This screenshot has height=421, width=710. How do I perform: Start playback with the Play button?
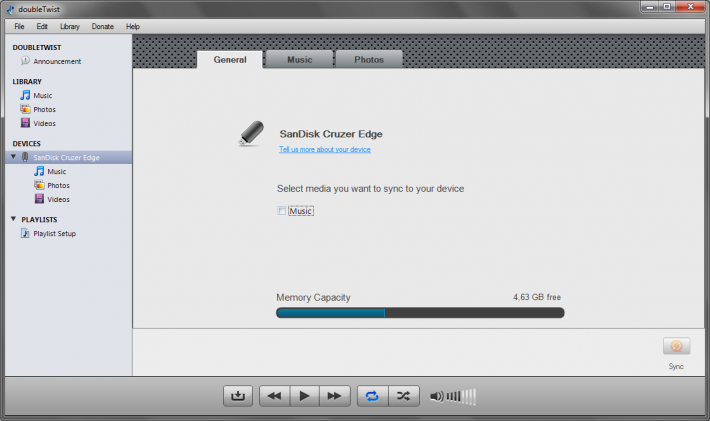[305, 397]
